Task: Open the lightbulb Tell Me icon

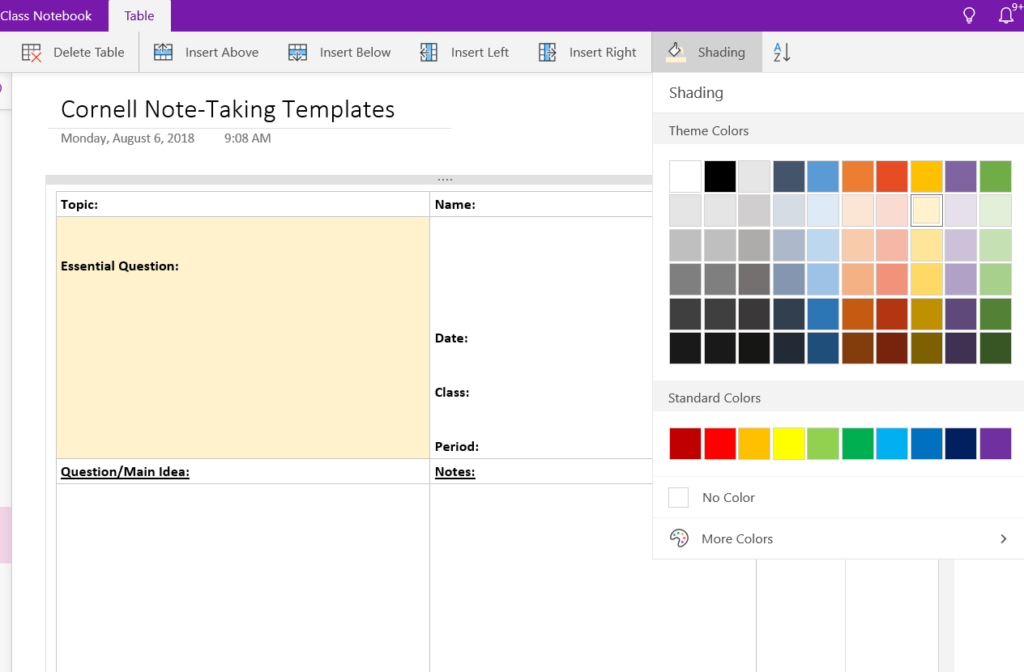Action: (969, 15)
